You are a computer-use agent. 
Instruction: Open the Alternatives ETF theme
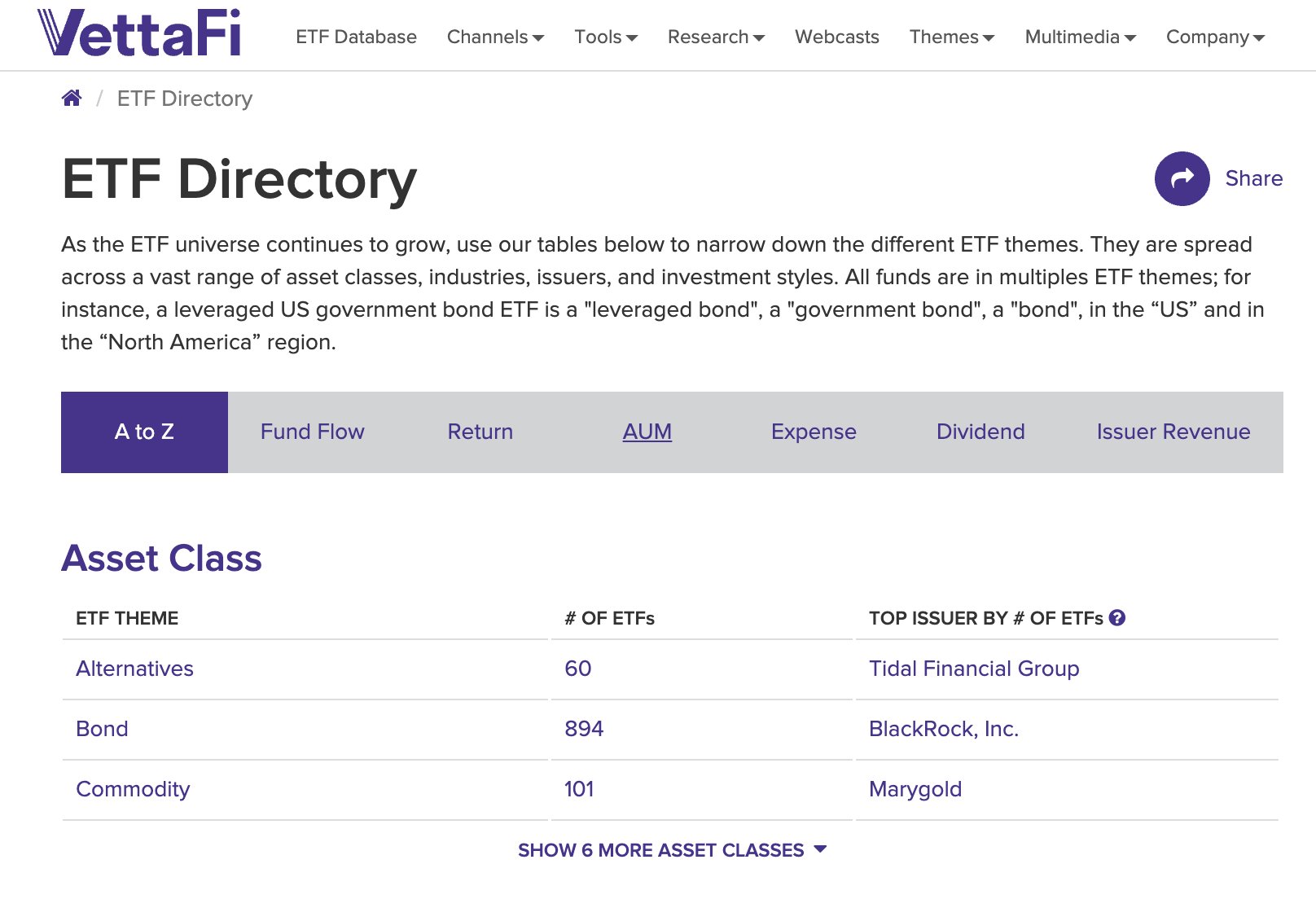click(134, 669)
